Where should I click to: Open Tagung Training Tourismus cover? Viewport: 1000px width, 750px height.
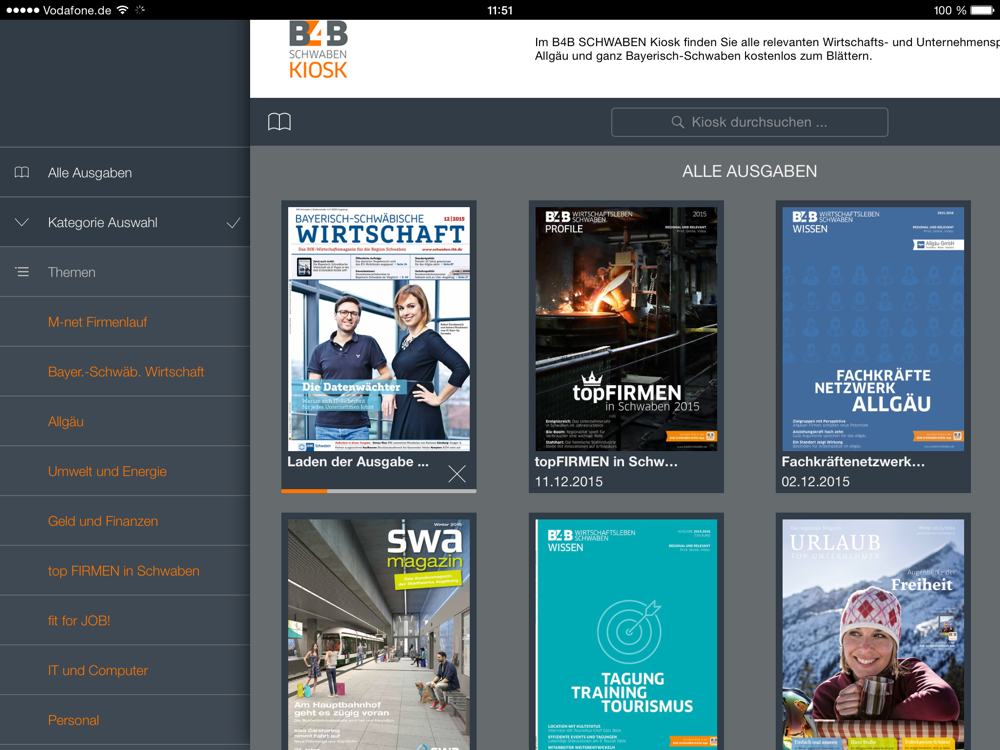626,634
